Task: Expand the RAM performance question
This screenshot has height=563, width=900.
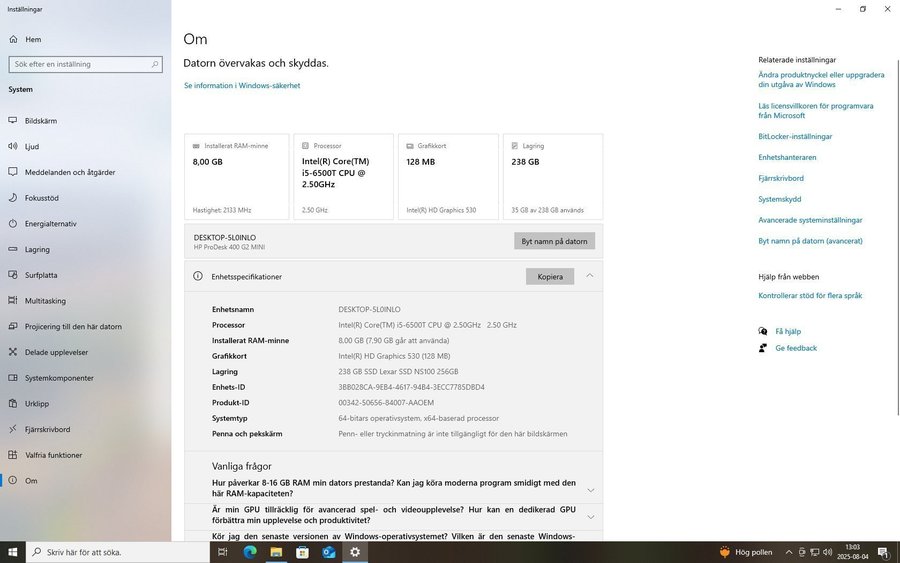Action: point(591,490)
